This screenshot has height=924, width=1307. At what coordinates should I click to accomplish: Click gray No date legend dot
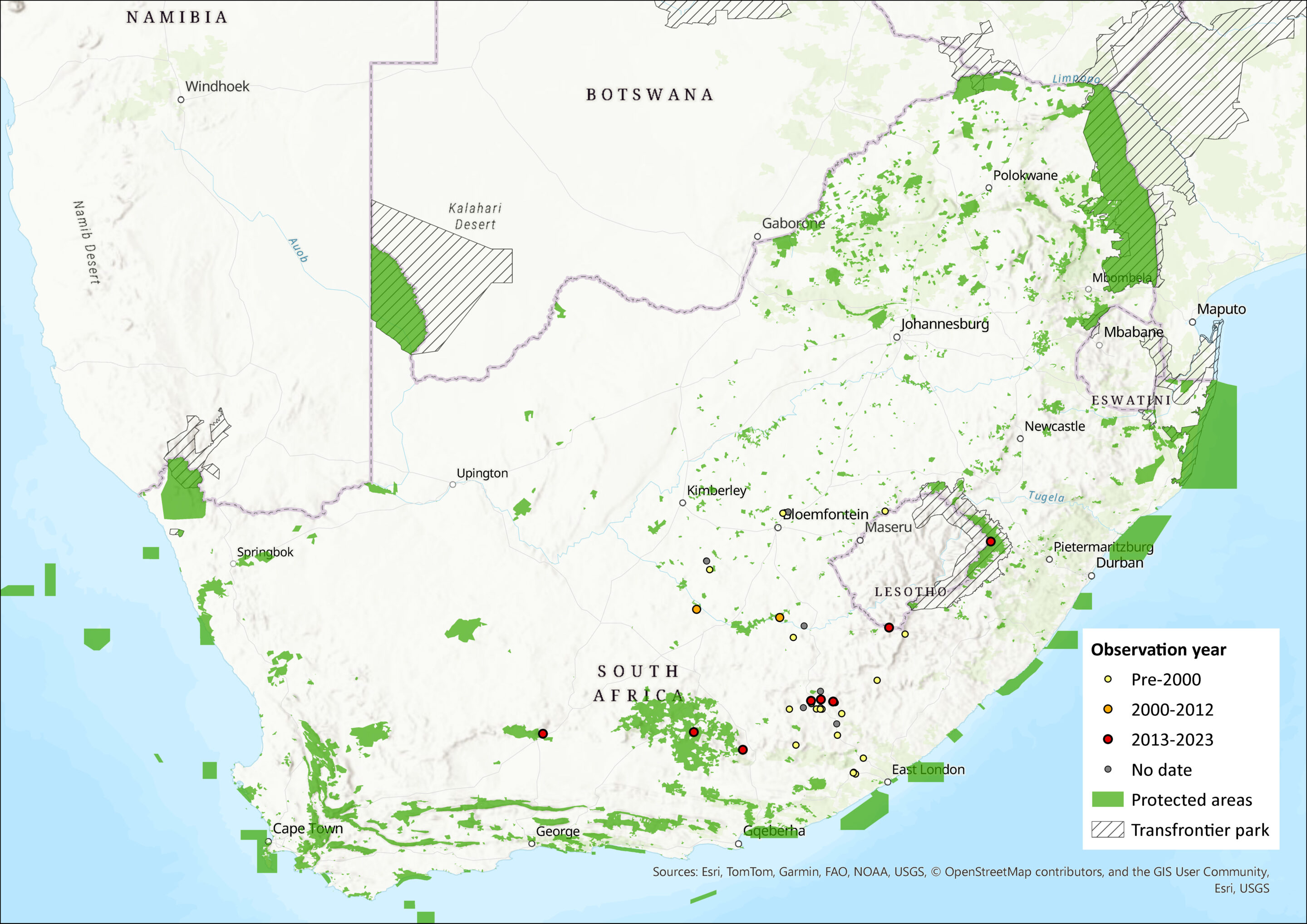(x=1108, y=770)
